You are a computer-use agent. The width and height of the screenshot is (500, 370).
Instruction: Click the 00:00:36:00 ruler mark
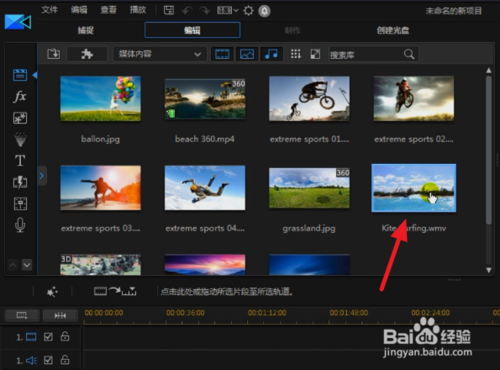(x=185, y=313)
